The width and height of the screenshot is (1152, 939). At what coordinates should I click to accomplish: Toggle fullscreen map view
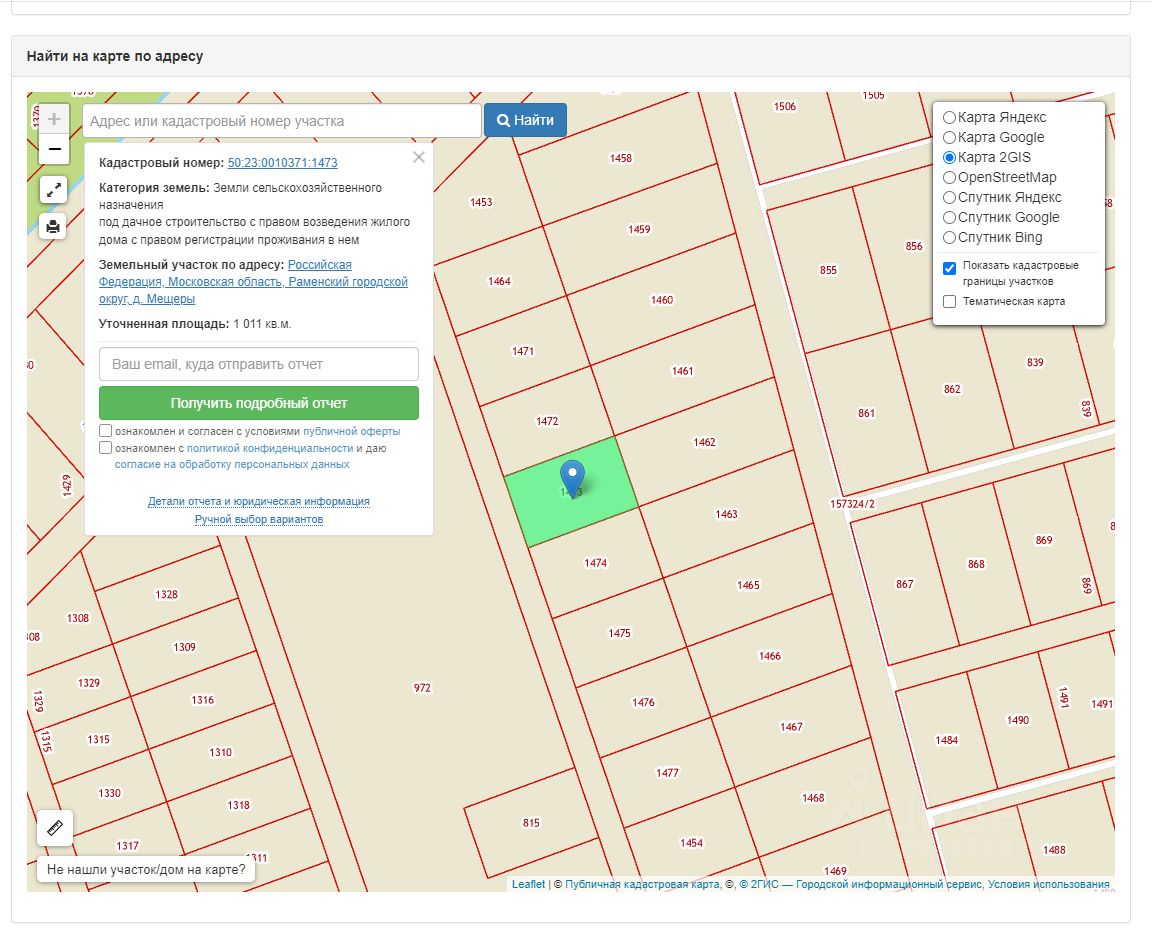click(x=53, y=190)
